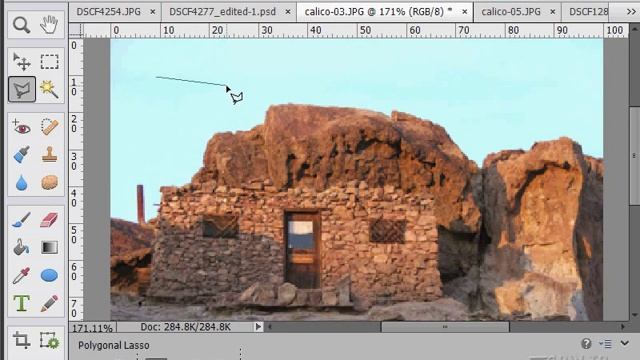
Task: Click the 171.11% zoom level field
Action: point(92,328)
